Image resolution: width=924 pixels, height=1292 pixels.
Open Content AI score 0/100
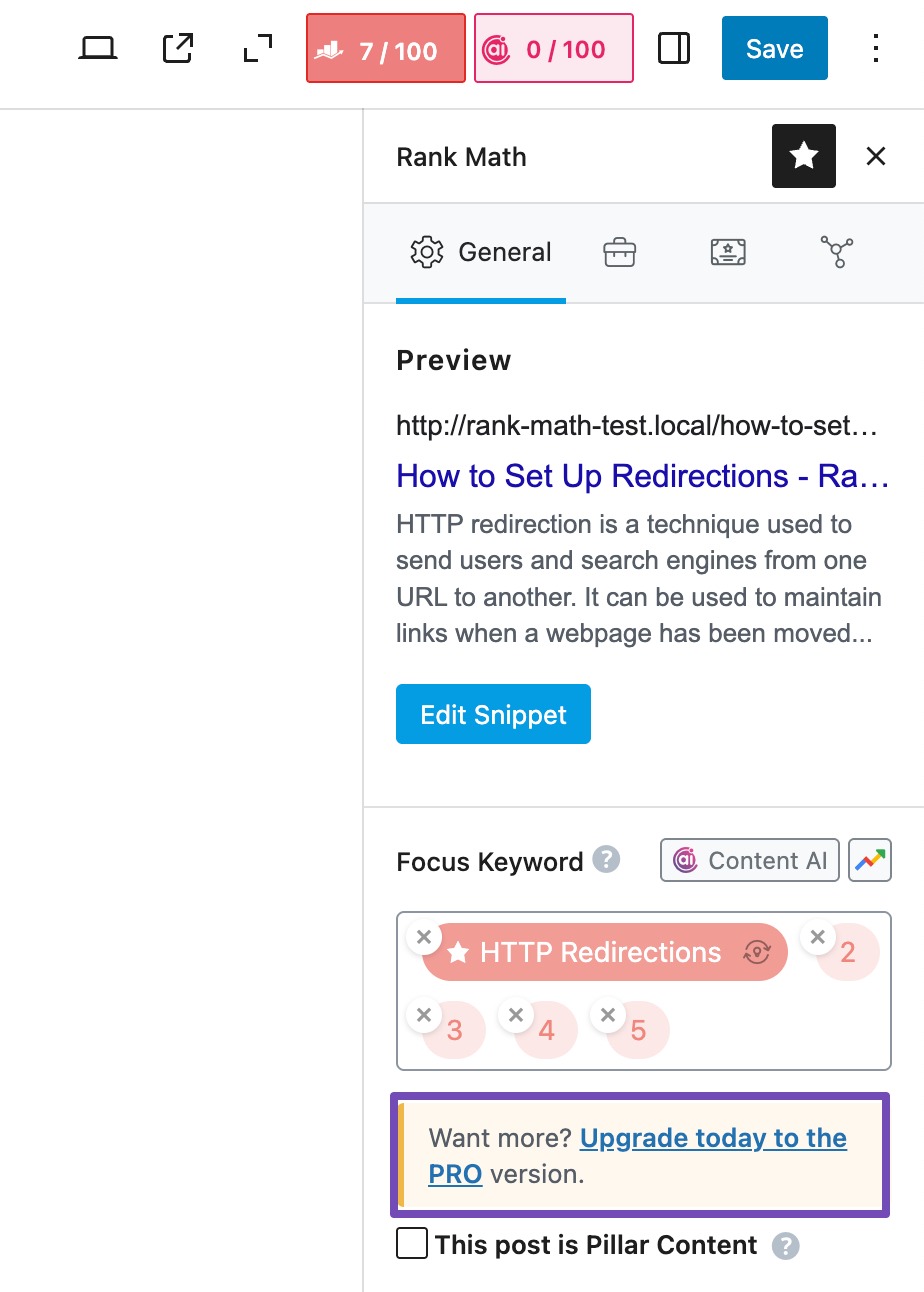click(553, 48)
